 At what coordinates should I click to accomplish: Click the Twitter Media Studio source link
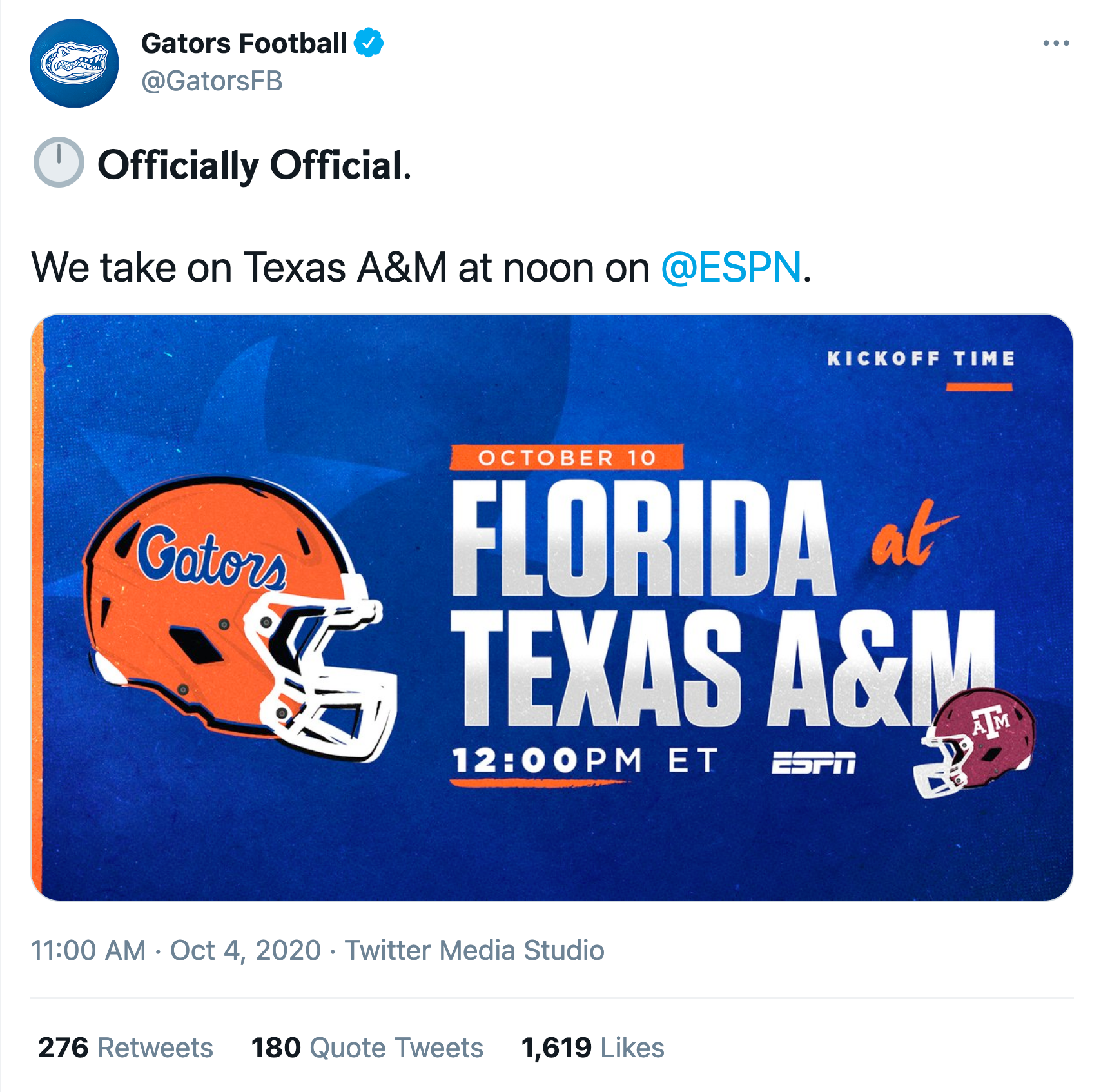click(x=474, y=951)
